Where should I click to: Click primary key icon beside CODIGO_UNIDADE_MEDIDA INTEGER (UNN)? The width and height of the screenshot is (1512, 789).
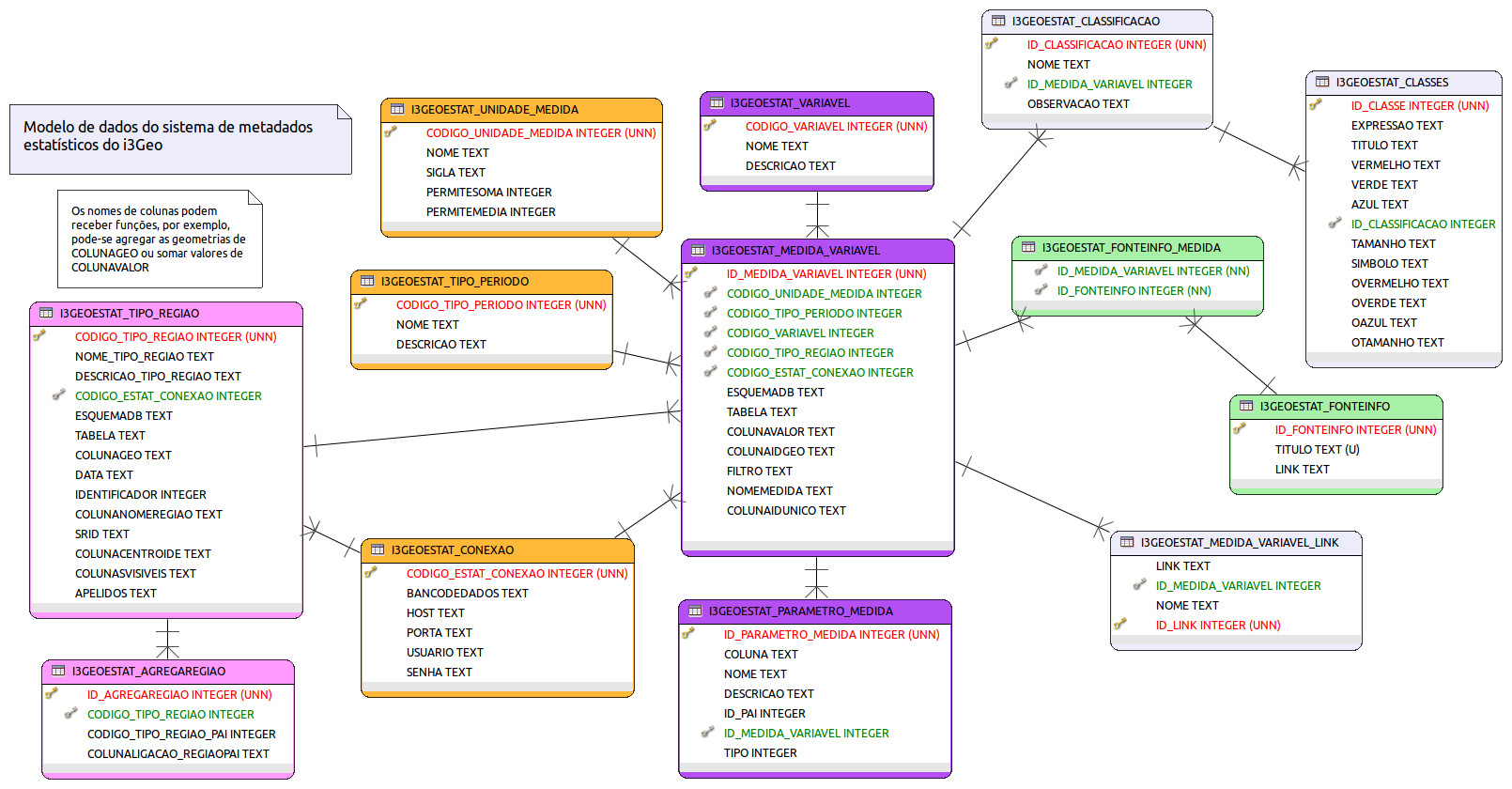tap(390, 131)
